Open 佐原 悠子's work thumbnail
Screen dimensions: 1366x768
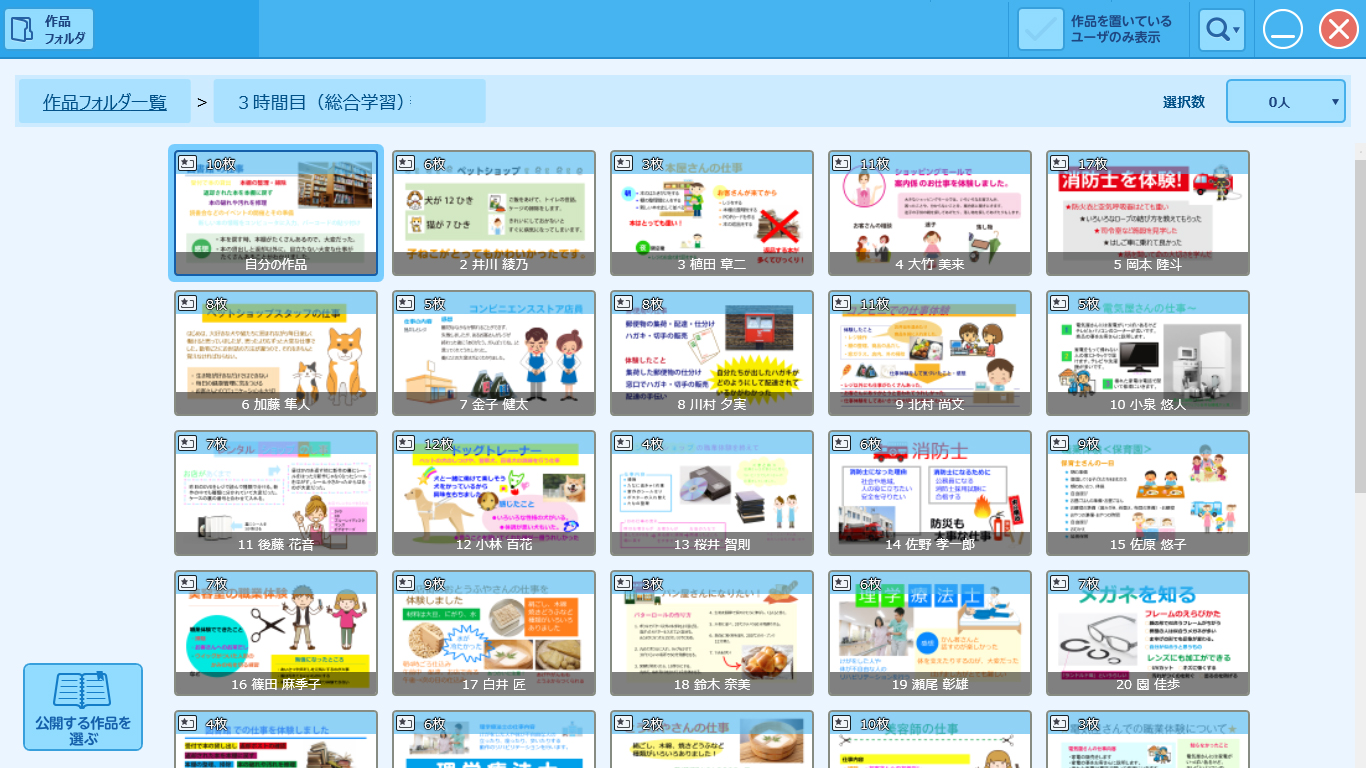[x=1148, y=493]
